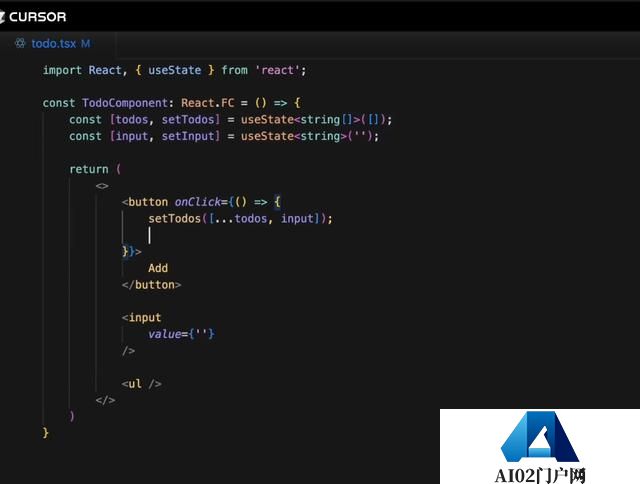
Task: Click the 'return' keyword
Action: 89,169
